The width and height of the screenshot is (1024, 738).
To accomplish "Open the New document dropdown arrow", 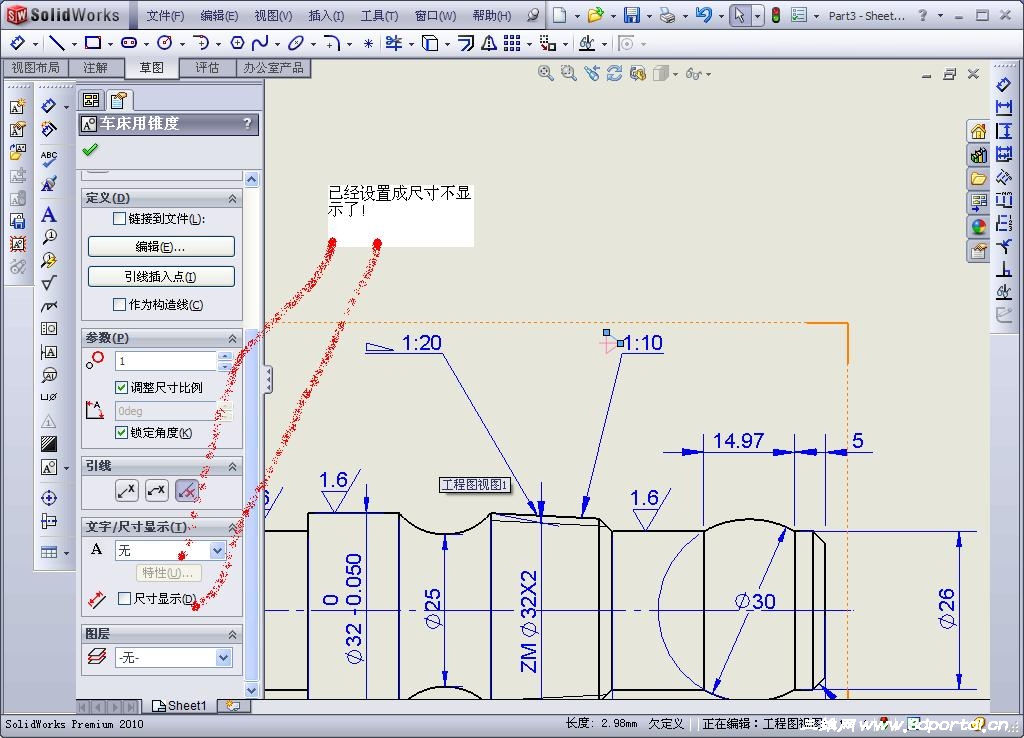I will coord(577,16).
